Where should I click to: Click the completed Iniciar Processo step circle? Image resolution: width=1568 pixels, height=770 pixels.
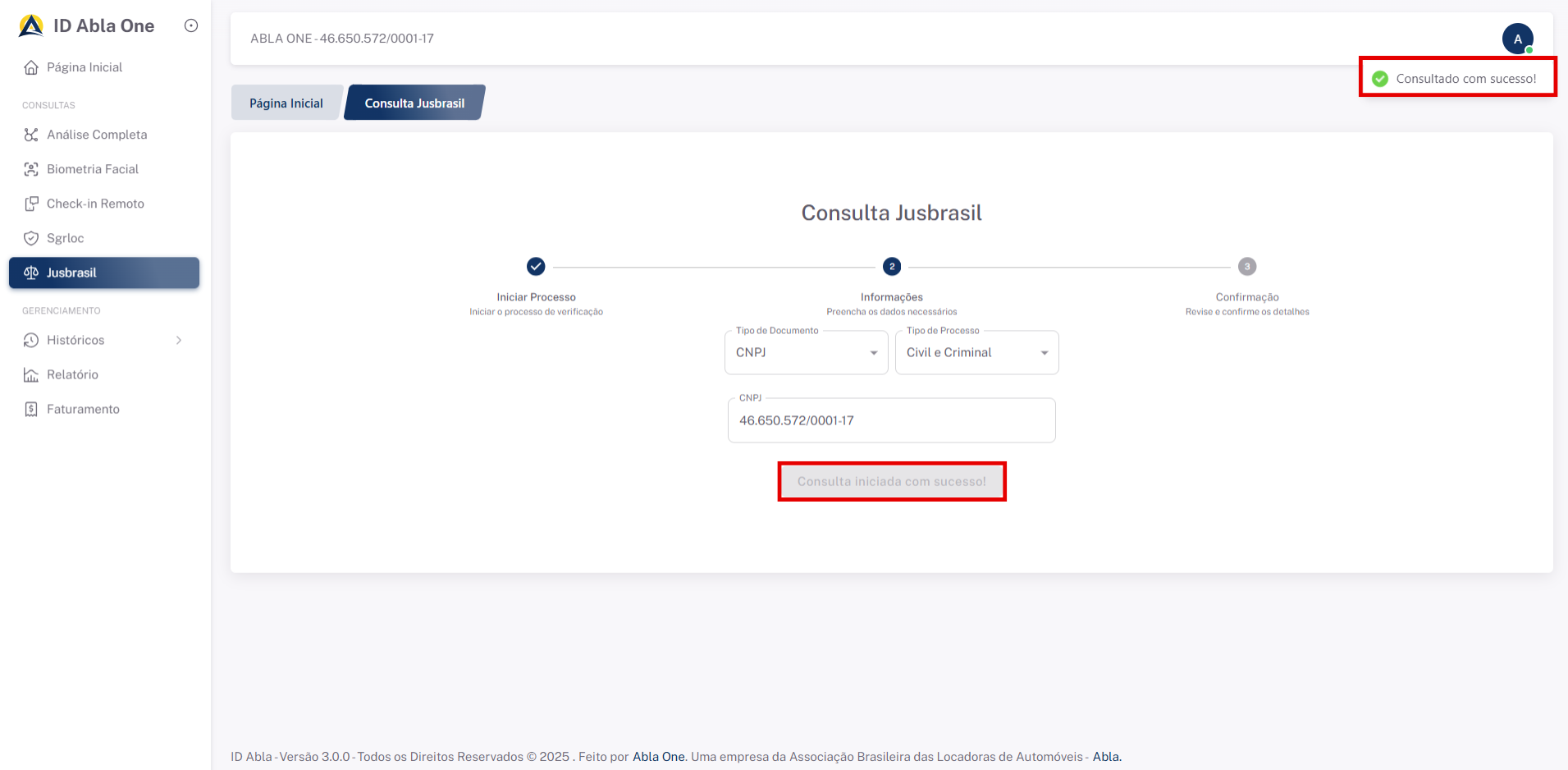pyautogui.click(x=536, y=267)
